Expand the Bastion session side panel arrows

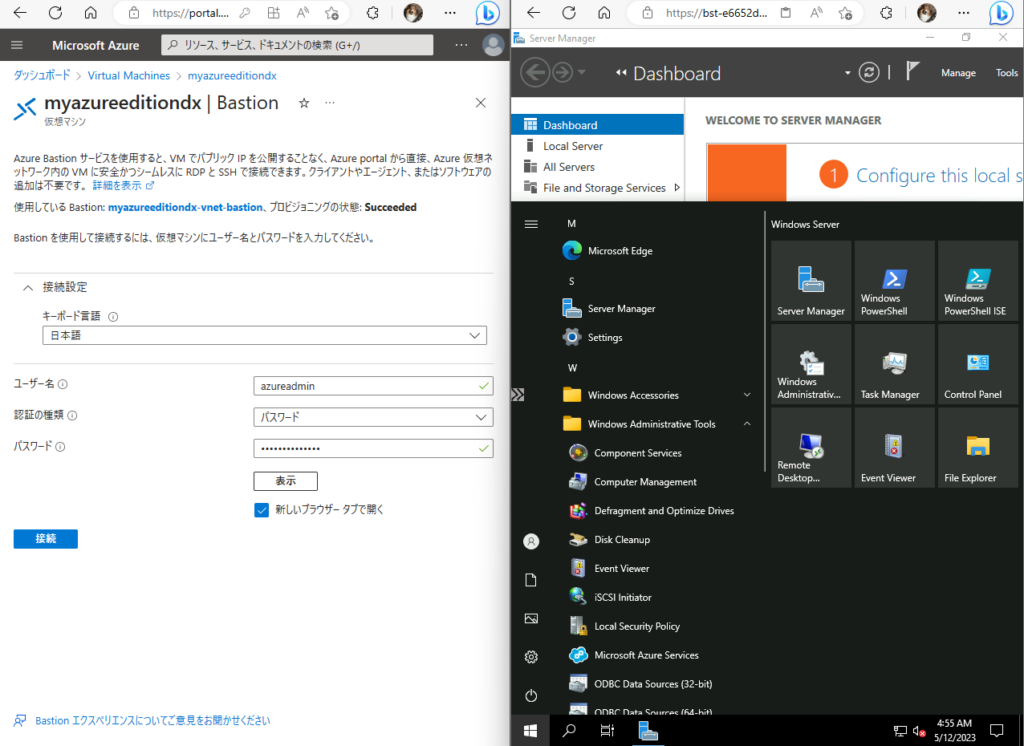pyautogui.click(x=518, y=395)
